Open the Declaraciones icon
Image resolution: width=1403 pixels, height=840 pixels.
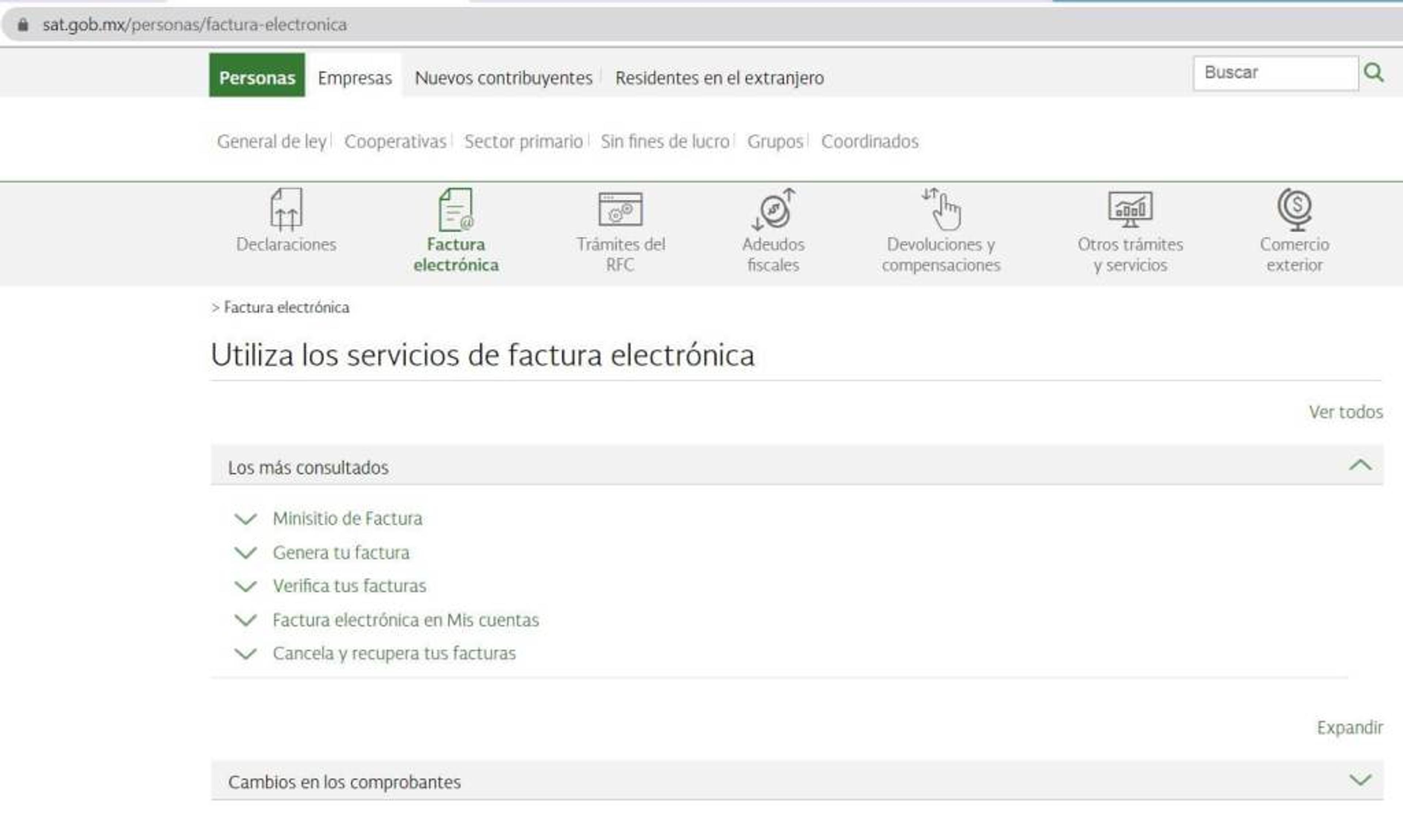(x=286, y=209)
